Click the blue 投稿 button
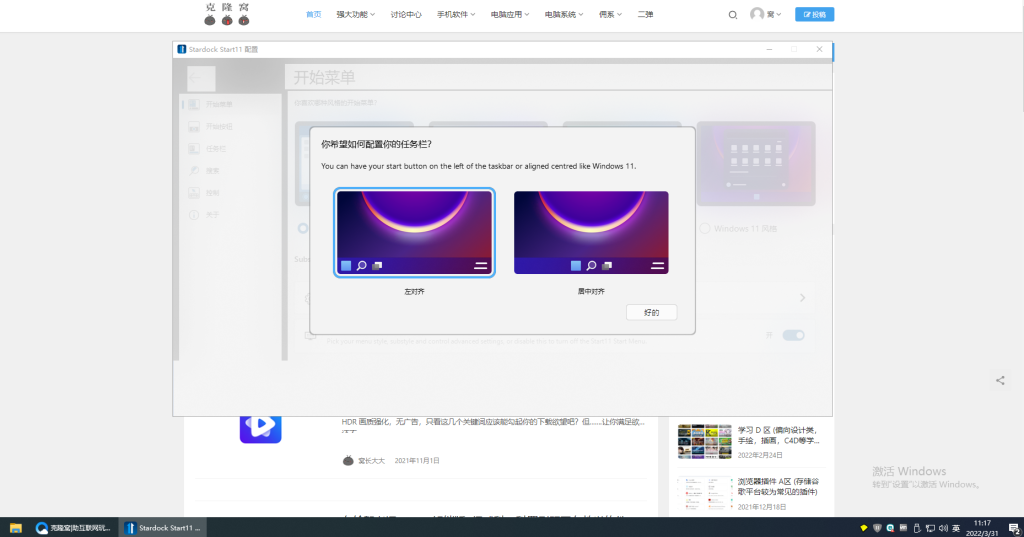Viewport: 1024px width, 537px height. 814,14
